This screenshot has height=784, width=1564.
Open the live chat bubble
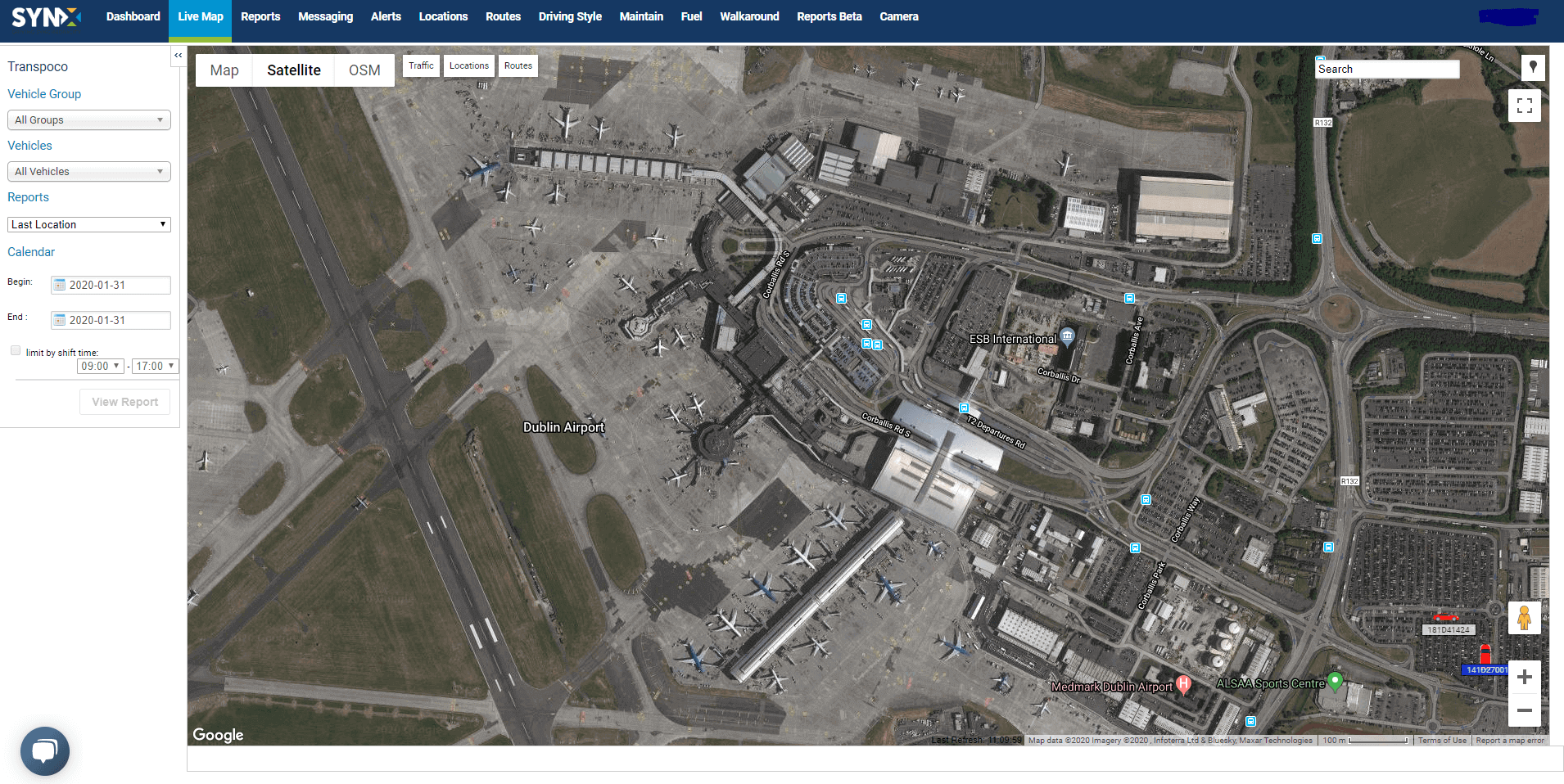tap(45, 750)
